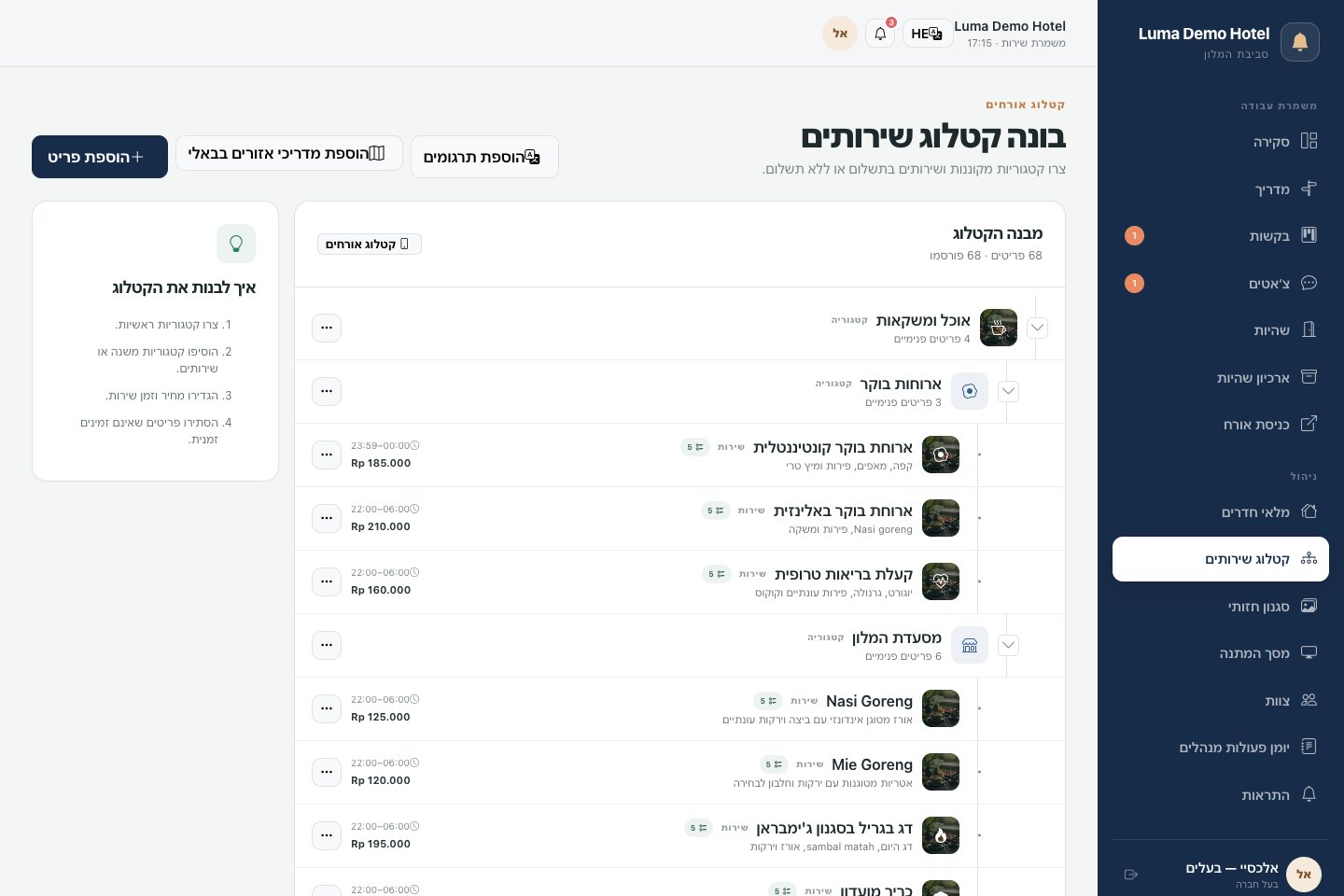
Task: Switch language with the HE translate button
Action: (x=928, y=34)
